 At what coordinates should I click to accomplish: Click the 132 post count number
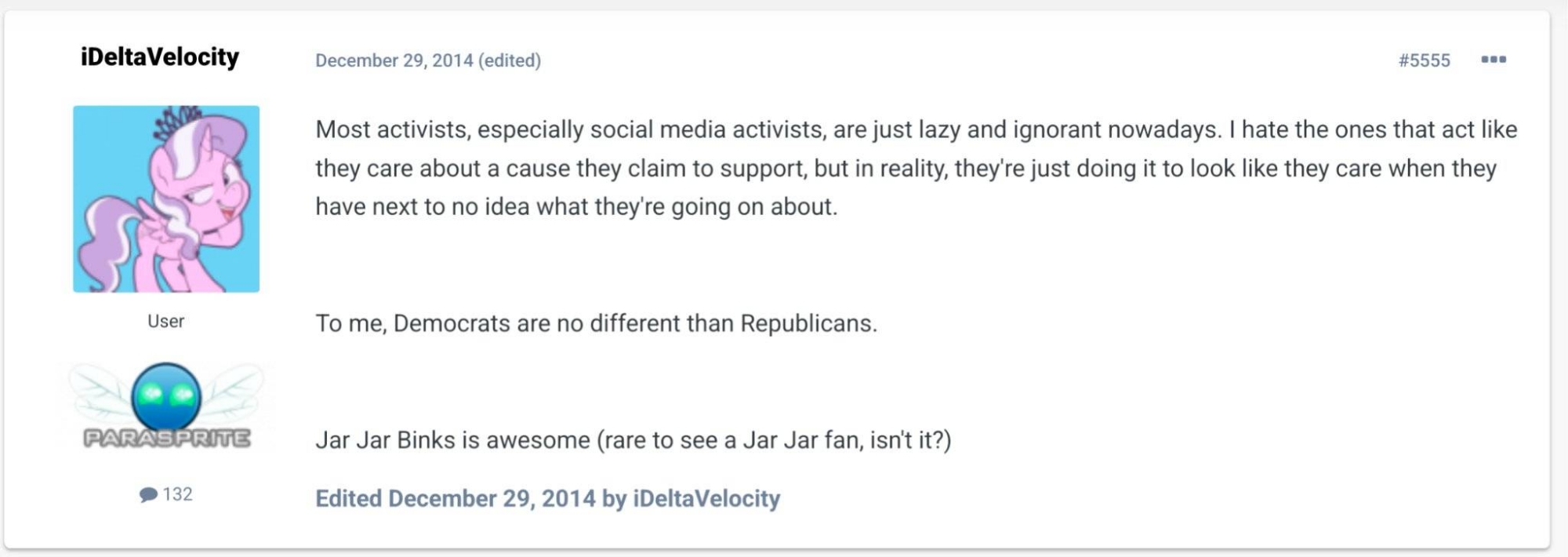click(178, 494)
